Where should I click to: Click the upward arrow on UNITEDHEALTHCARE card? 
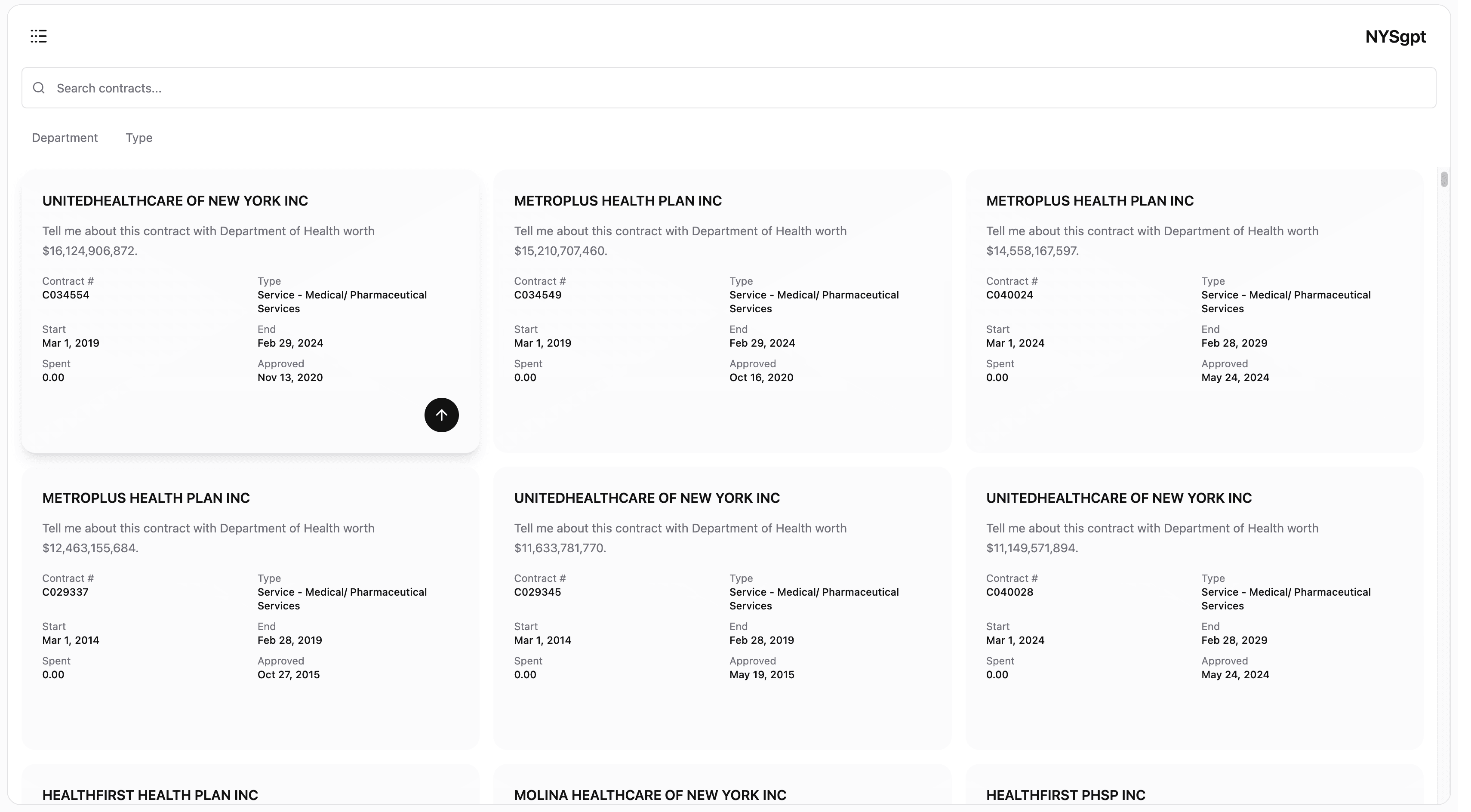441,415
